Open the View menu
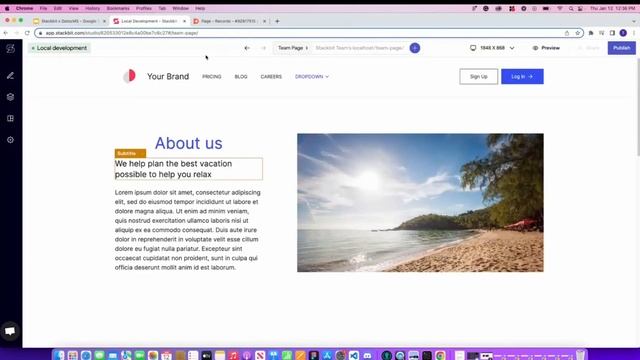 (x=73, y=8)
